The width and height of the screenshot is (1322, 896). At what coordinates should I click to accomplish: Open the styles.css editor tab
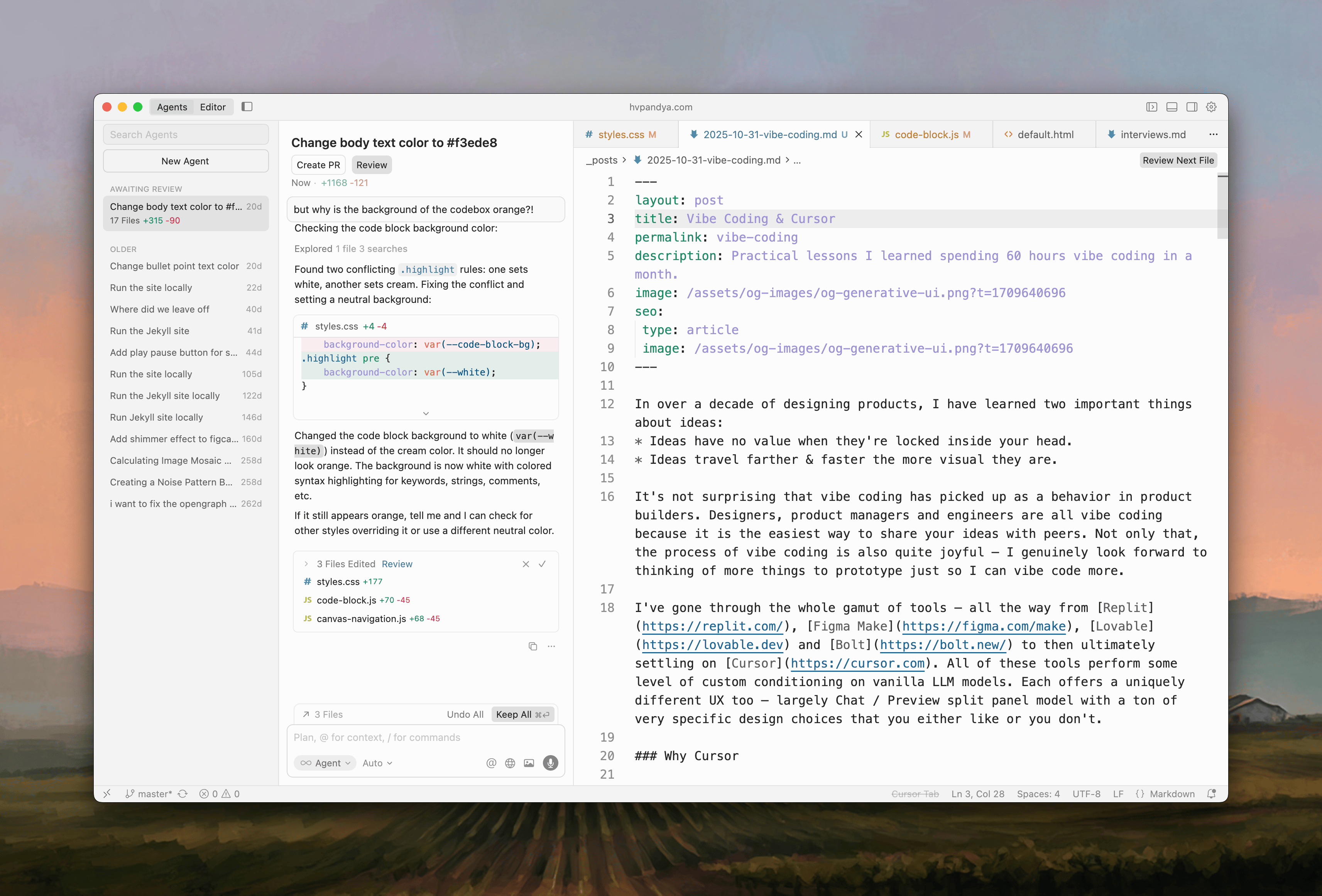tap(620, 135)
